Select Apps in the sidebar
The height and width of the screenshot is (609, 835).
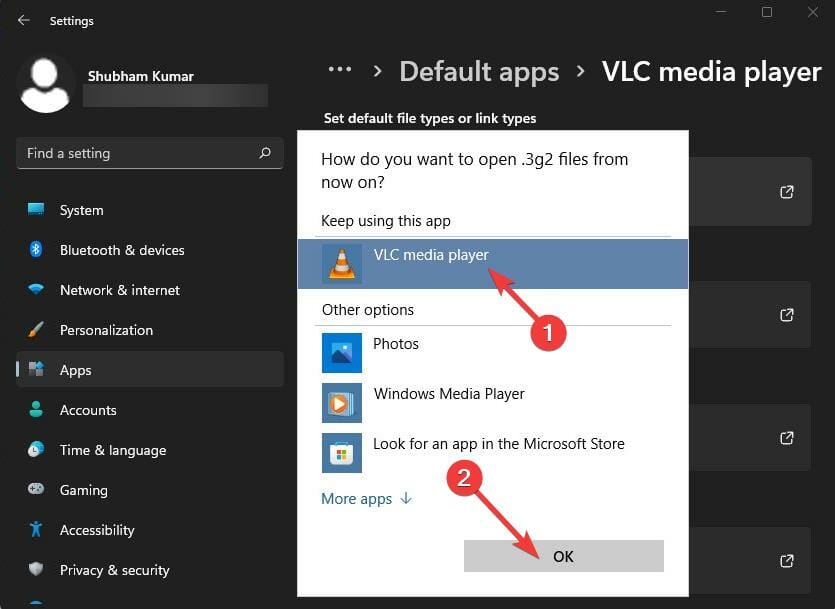coord(150,369)
